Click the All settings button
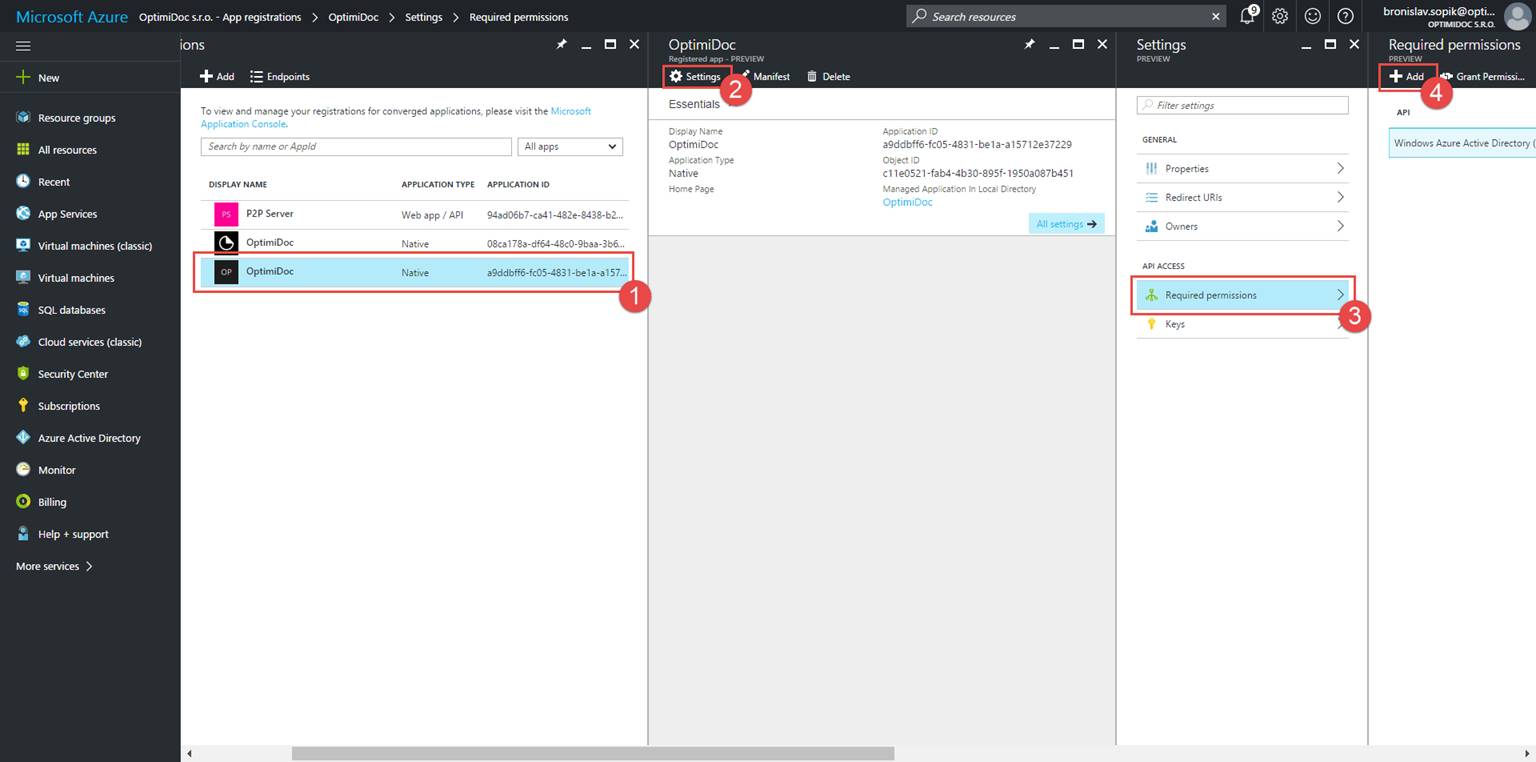Image resolution: width=1536 pixels, height=762 pixels. (1066, 224)
